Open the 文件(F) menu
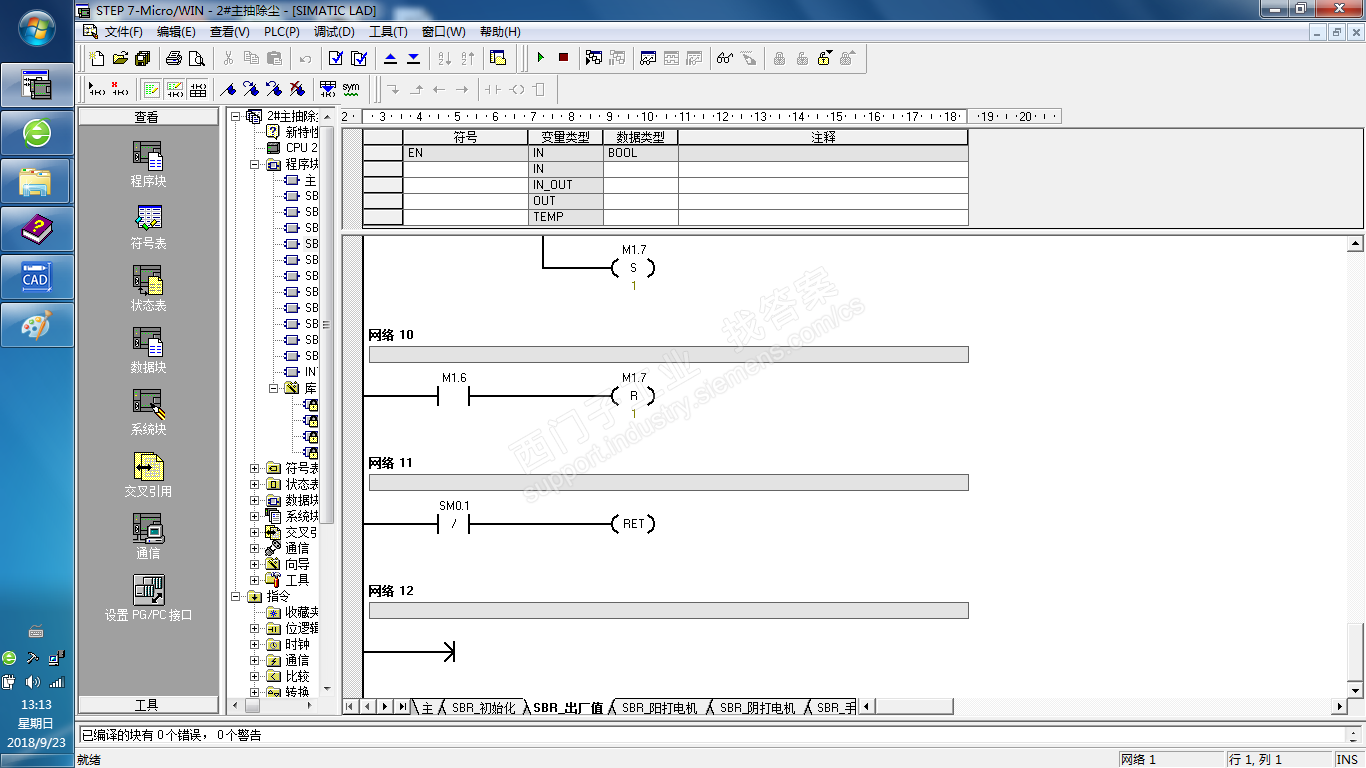The image size is (1366, 768). (123, 32)
